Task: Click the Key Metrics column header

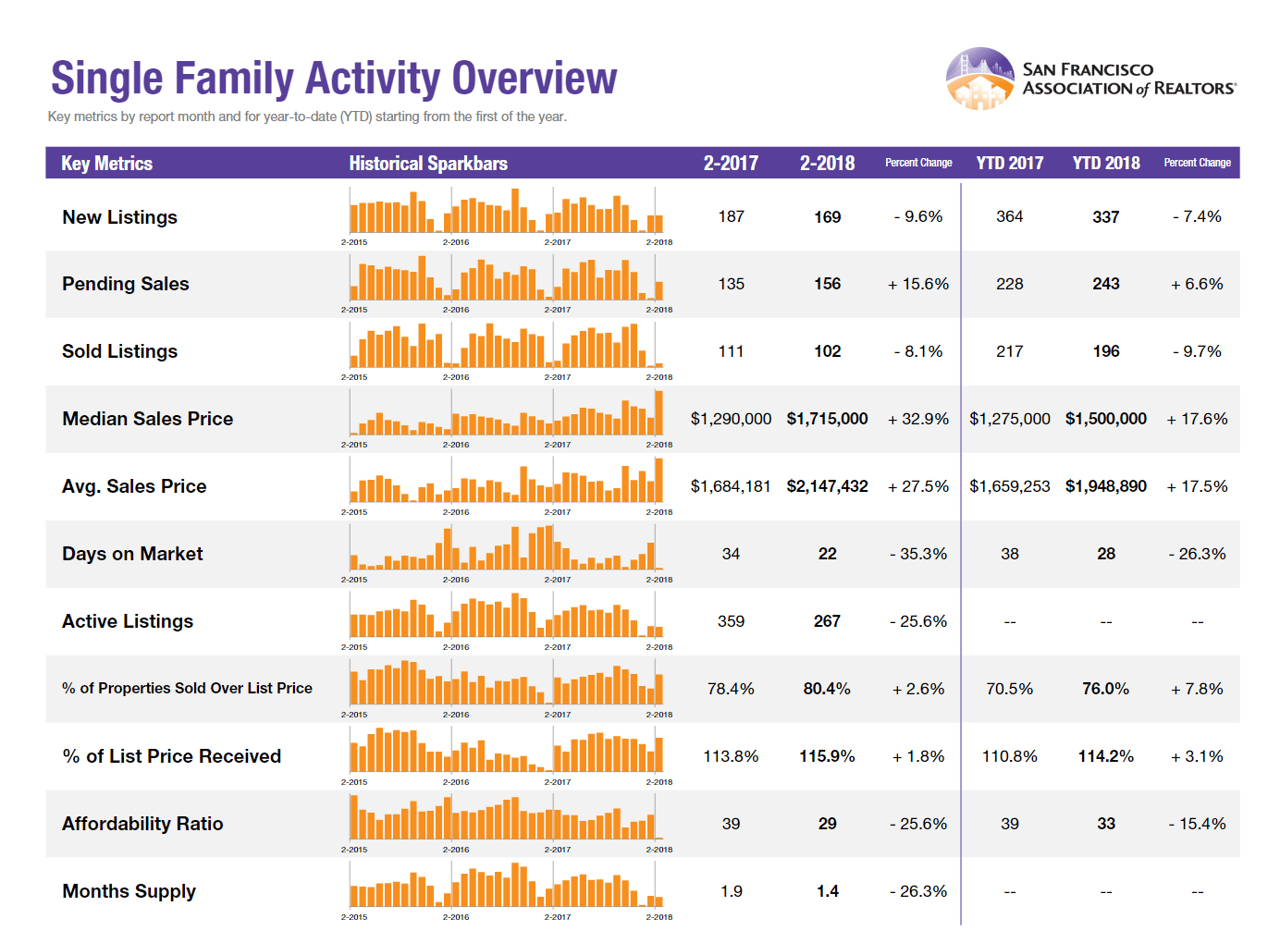Action: coord(107,164)
